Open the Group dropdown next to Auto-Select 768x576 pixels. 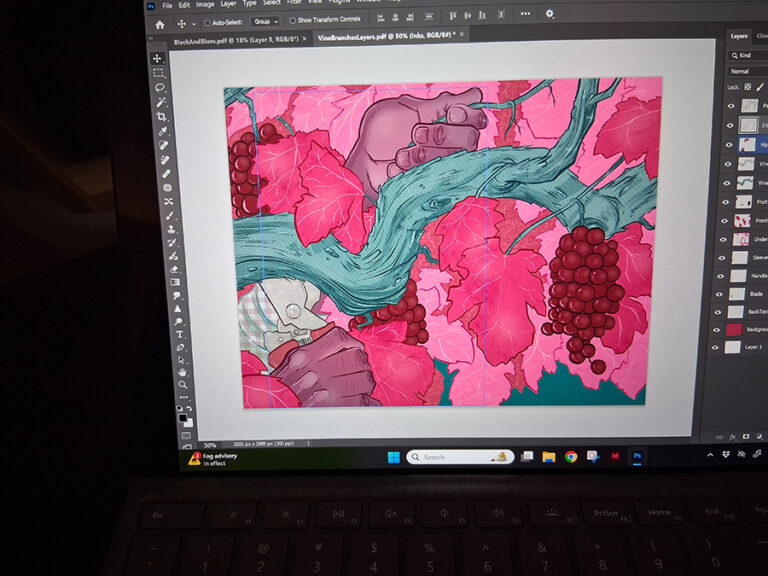pyautogui.click(x=266, y=21)
